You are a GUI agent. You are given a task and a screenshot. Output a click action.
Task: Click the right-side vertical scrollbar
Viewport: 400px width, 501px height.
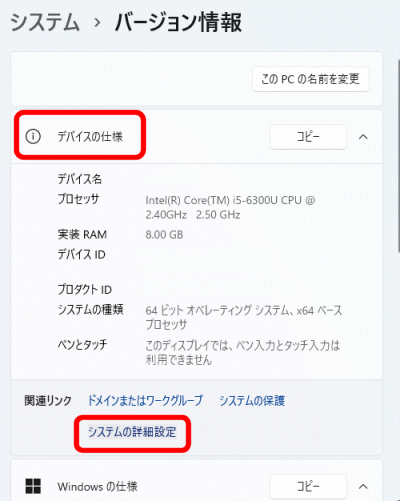pyautogui.click(x=398, y=156)
